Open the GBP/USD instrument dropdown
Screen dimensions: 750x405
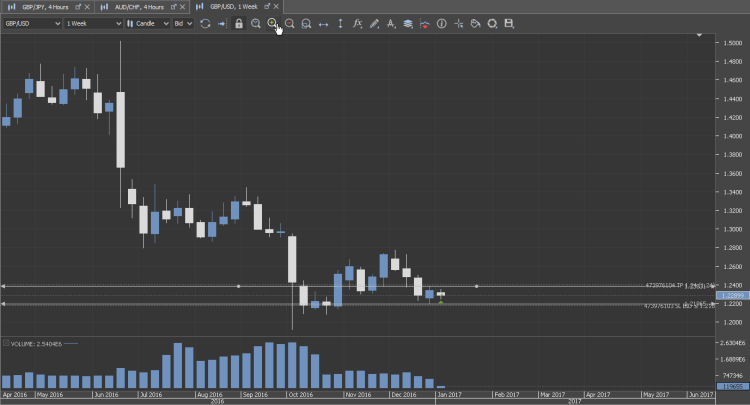tap(31, 23)
